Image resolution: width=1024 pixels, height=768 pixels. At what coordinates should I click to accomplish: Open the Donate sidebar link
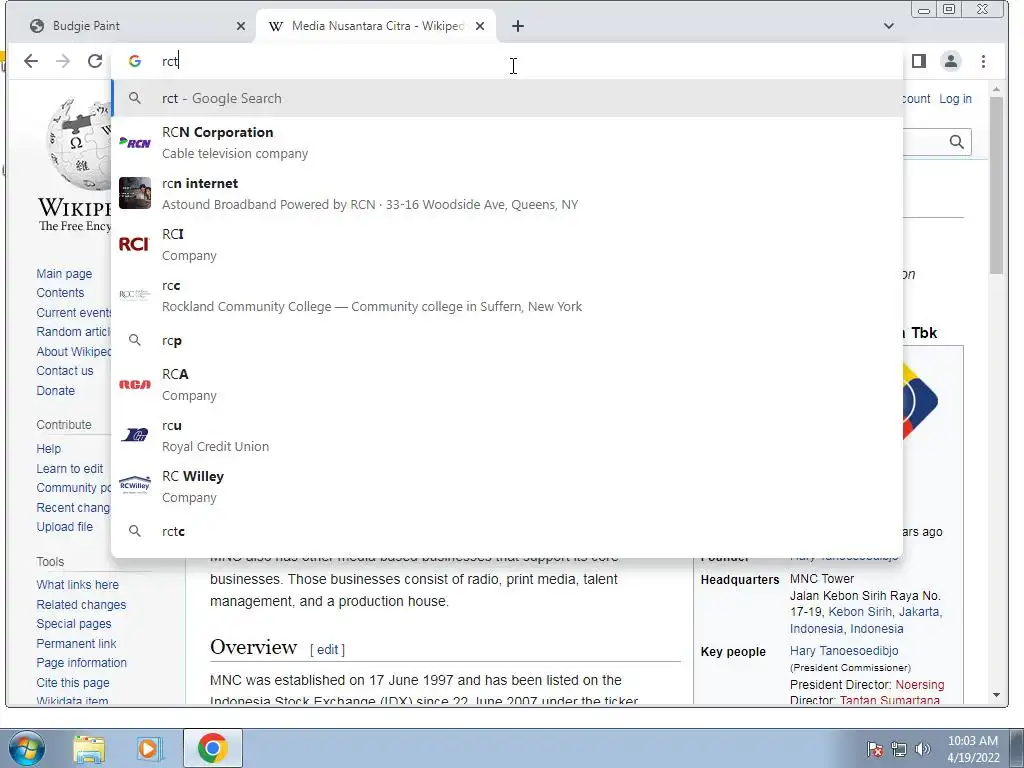tap(56, 391)
